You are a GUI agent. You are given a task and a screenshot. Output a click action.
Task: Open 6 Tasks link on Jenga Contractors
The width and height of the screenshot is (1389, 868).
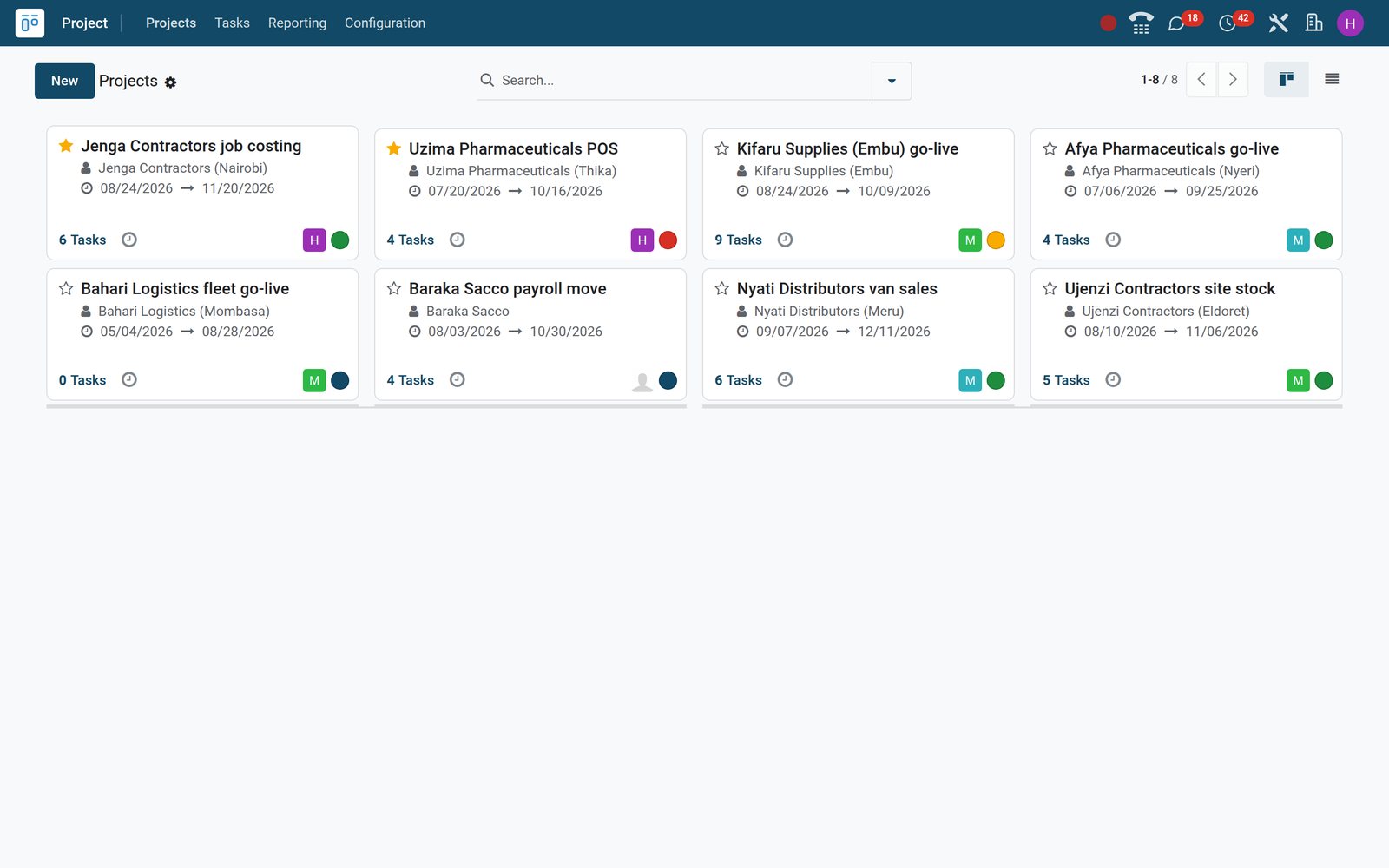82,240
